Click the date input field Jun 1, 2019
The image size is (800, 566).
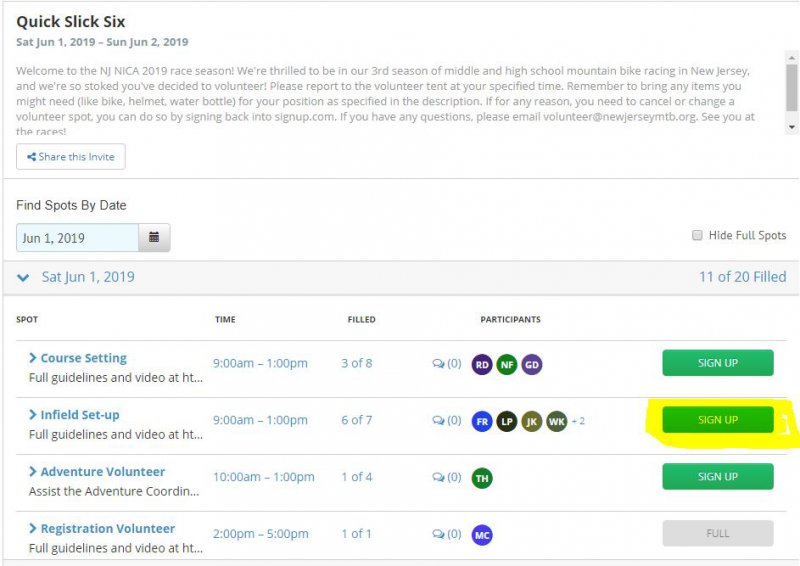click(x=76, y=238)
